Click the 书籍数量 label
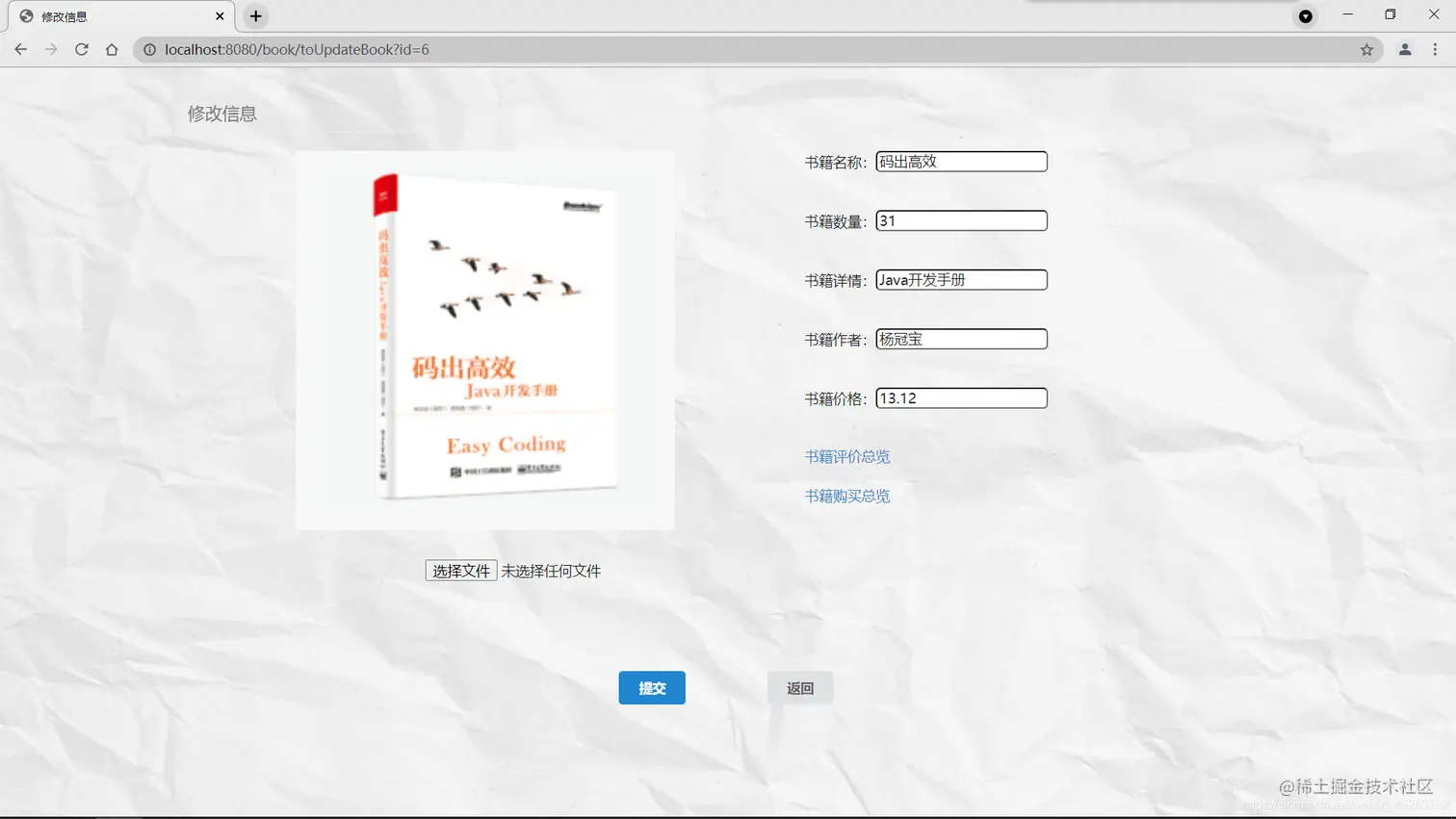The height and width of the screenshot is (819, 1456). tap(836, 221)
